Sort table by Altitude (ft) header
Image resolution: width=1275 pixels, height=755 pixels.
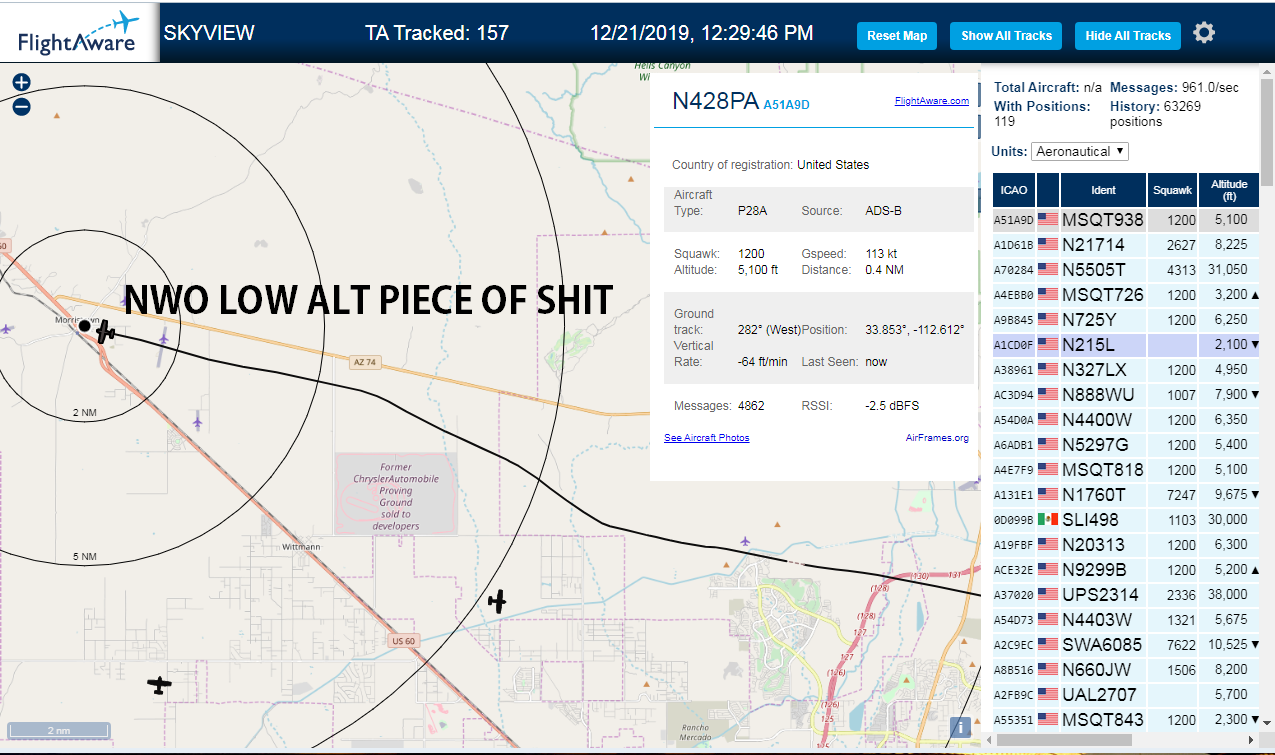point(1228,190)
